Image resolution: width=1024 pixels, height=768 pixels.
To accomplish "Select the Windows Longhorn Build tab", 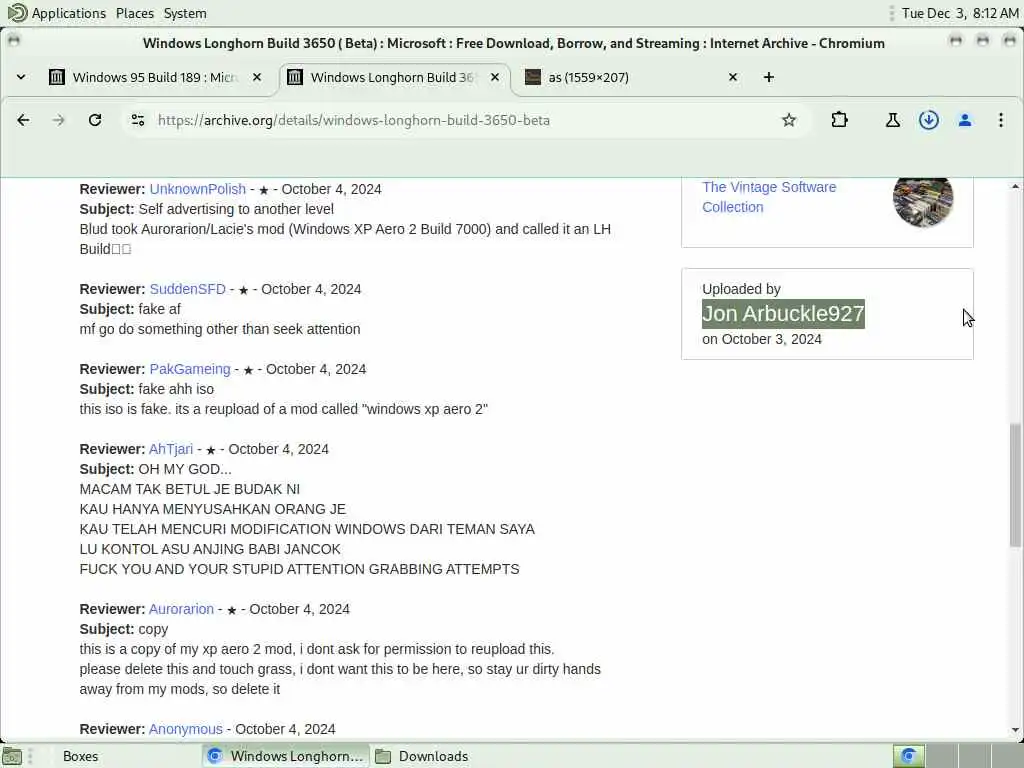I will pyautogui.click(x=393, y=77).
